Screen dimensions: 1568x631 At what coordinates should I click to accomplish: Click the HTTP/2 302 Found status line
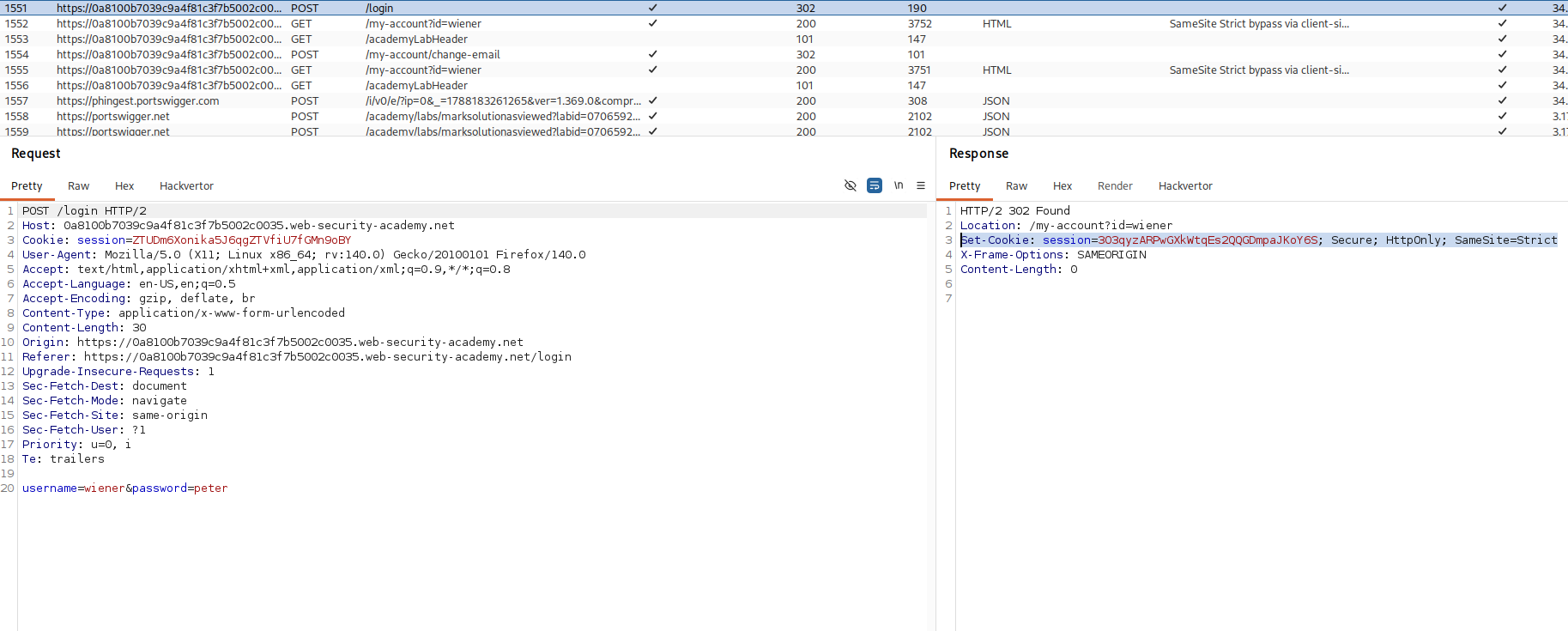coord(1015,210)
